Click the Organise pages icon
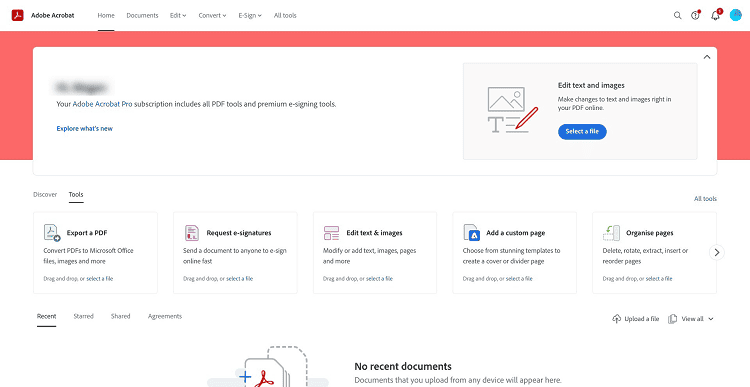Image resolution: width=750 pixels, height=387 pixels. (x=611, y=232)
